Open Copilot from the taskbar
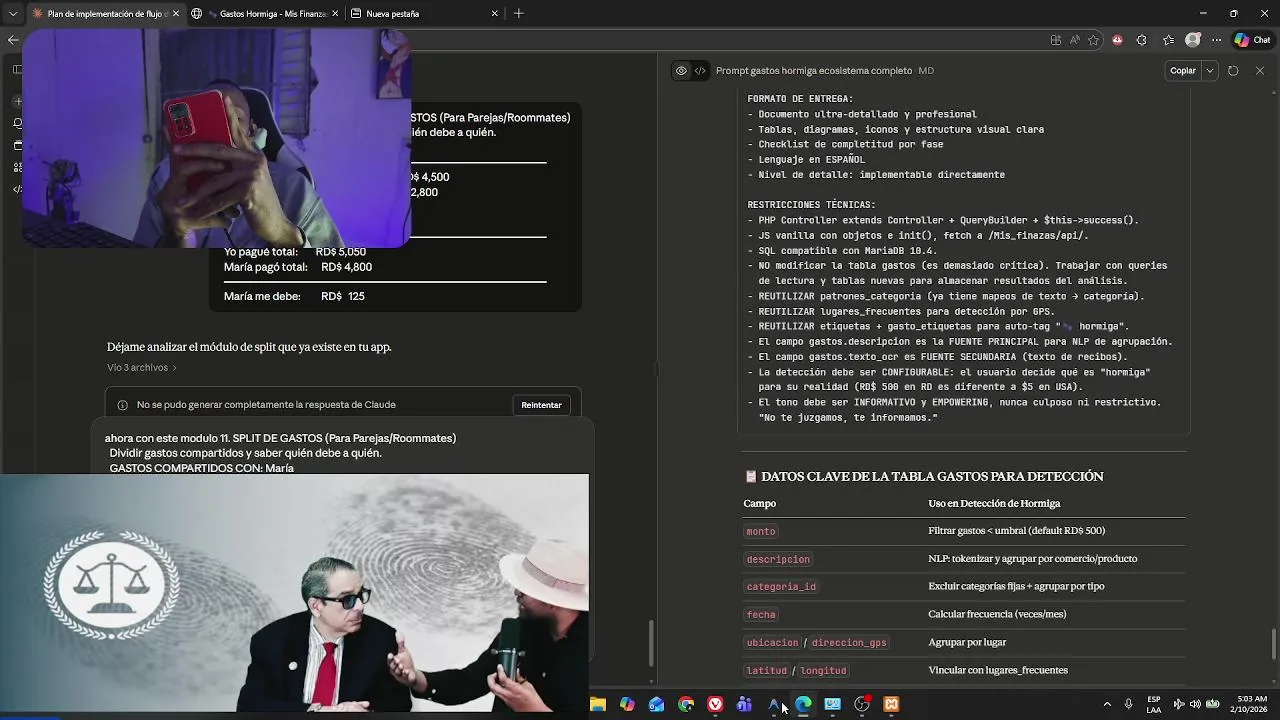The height and width of the screenshot is (720, 1280). point(627,705)
